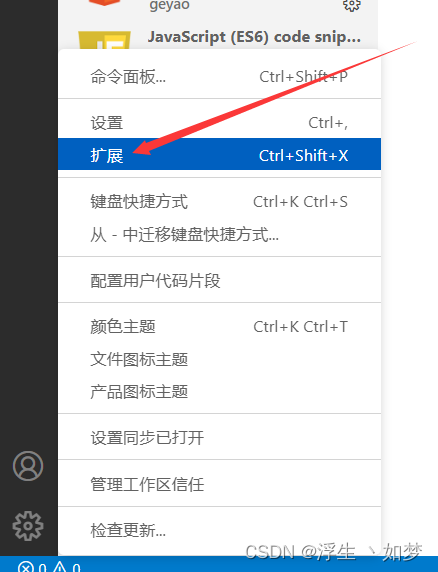Open the Accounts icon in the activity bar

(28, 466)
